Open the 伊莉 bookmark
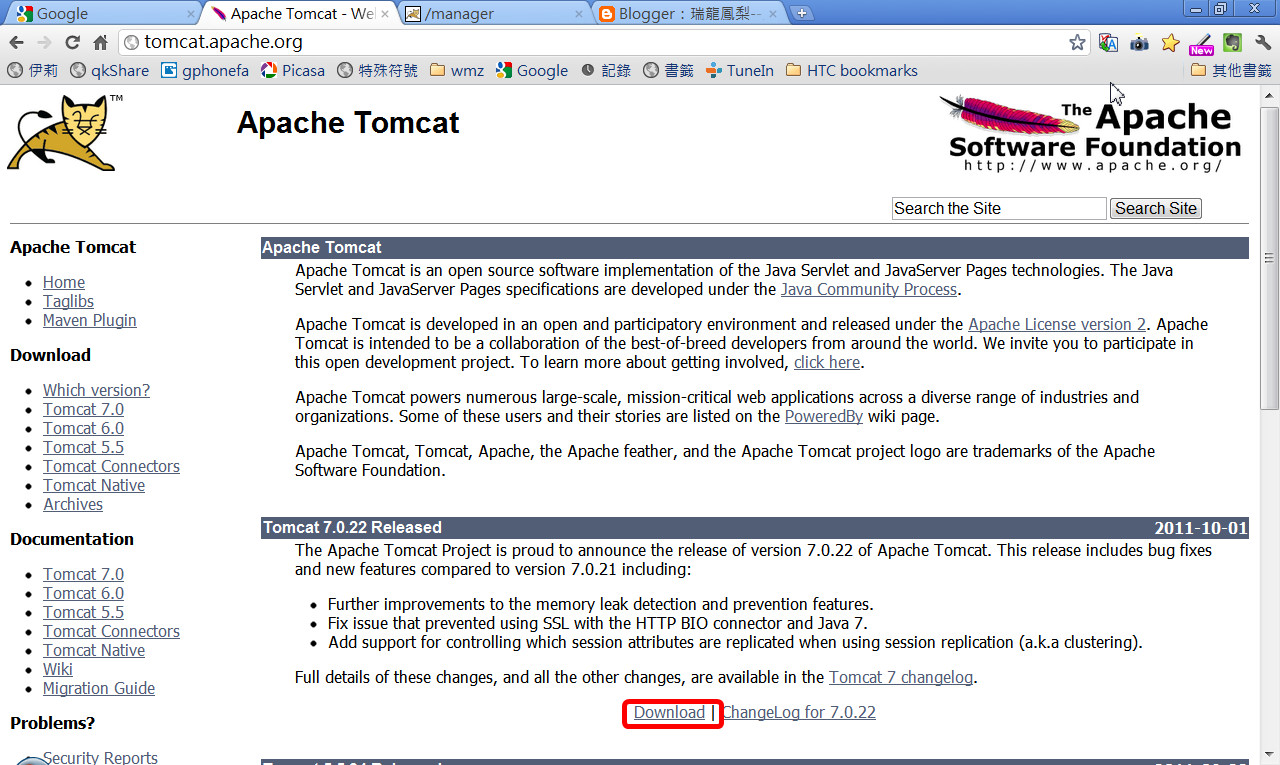The image size is (1280, 765). click(33, 70)
